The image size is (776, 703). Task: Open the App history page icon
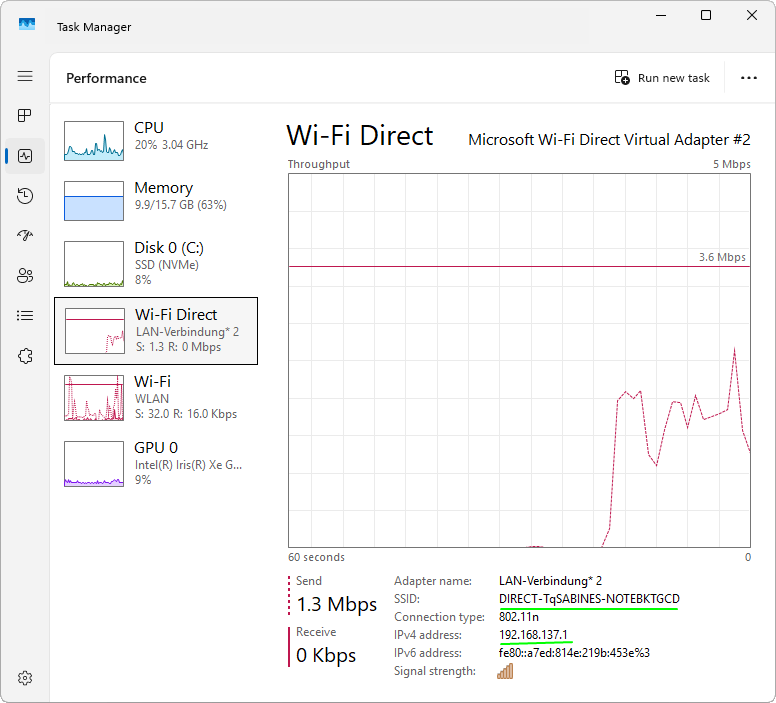[x=25, y=196]
